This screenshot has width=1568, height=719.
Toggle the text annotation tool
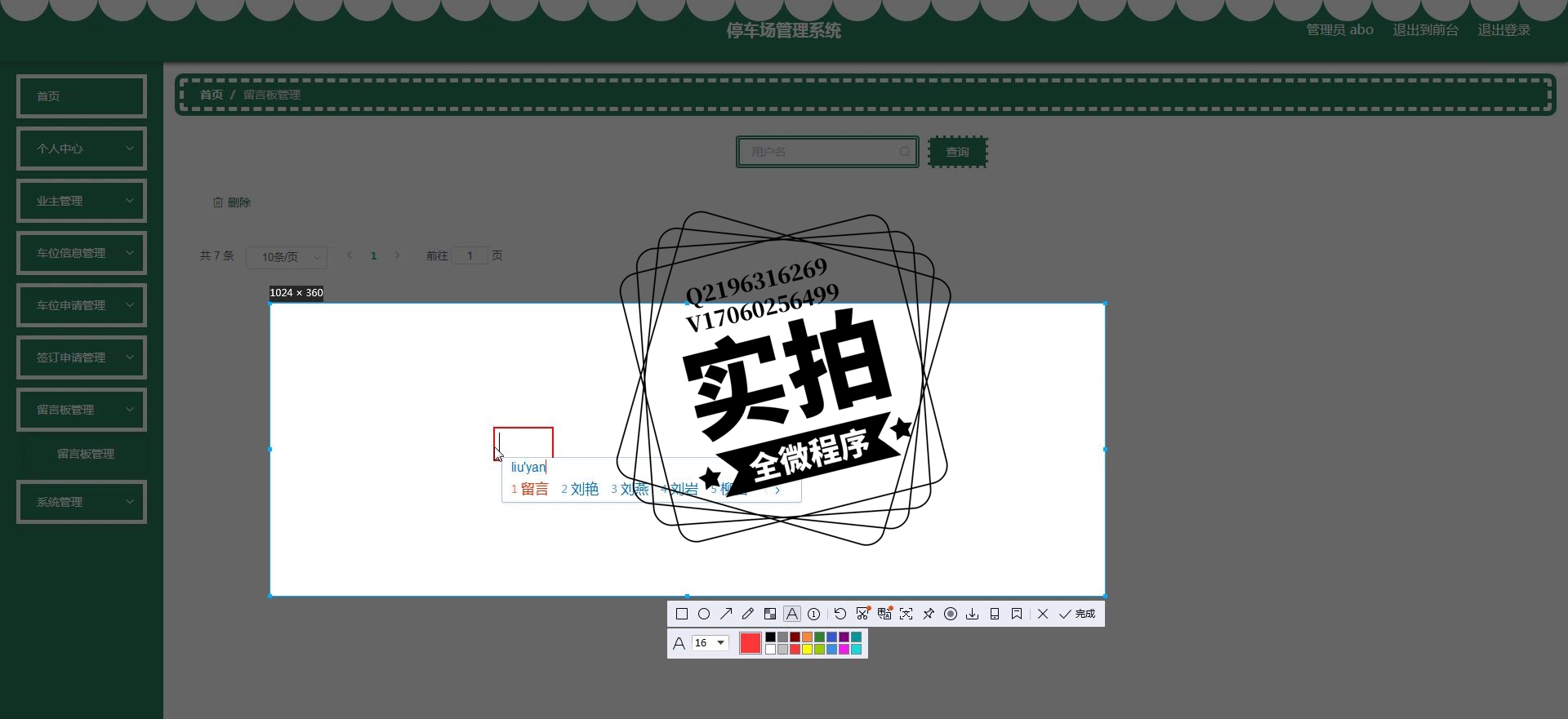[792, 614]
